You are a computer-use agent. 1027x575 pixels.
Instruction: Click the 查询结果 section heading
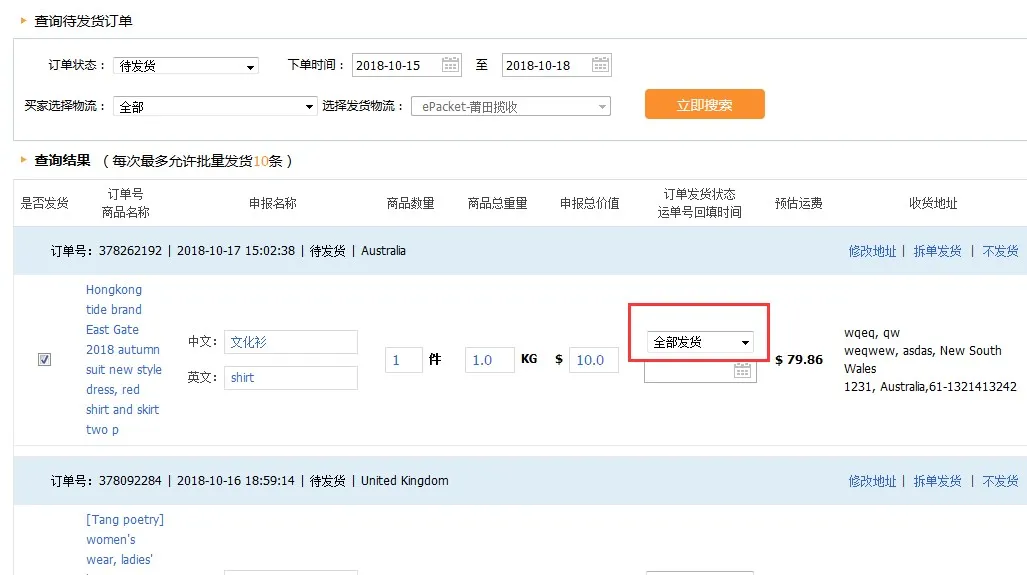point(62,160)
